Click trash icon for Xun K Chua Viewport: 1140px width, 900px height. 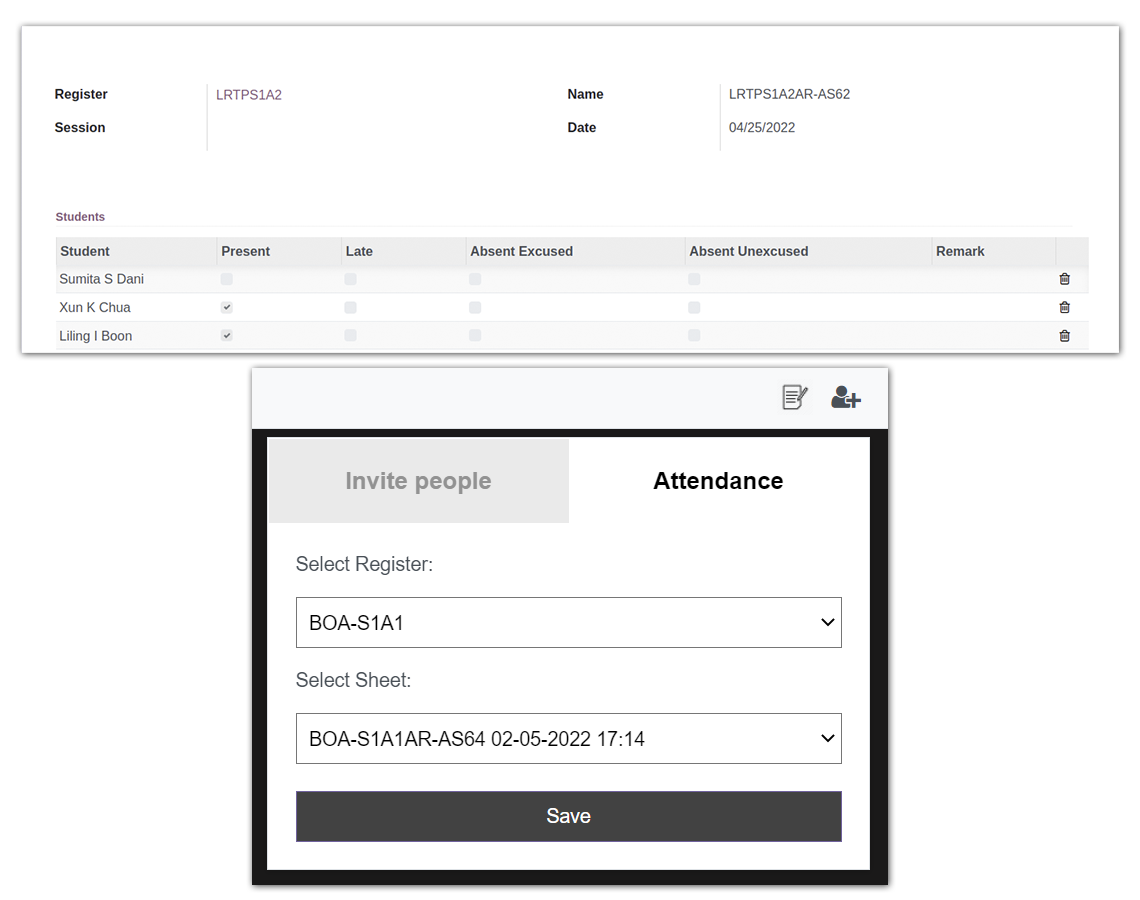tap(1064, 308)
